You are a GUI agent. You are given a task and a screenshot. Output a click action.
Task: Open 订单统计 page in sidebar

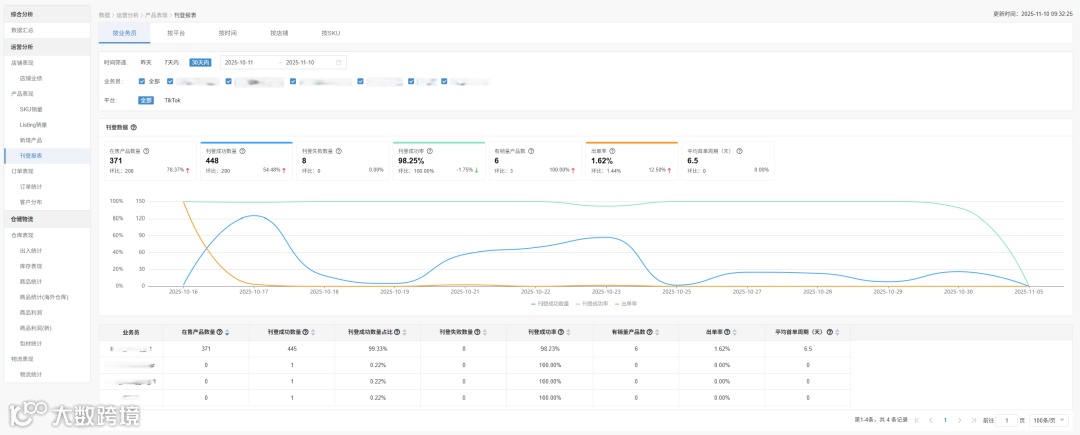(x=32, y=187)
